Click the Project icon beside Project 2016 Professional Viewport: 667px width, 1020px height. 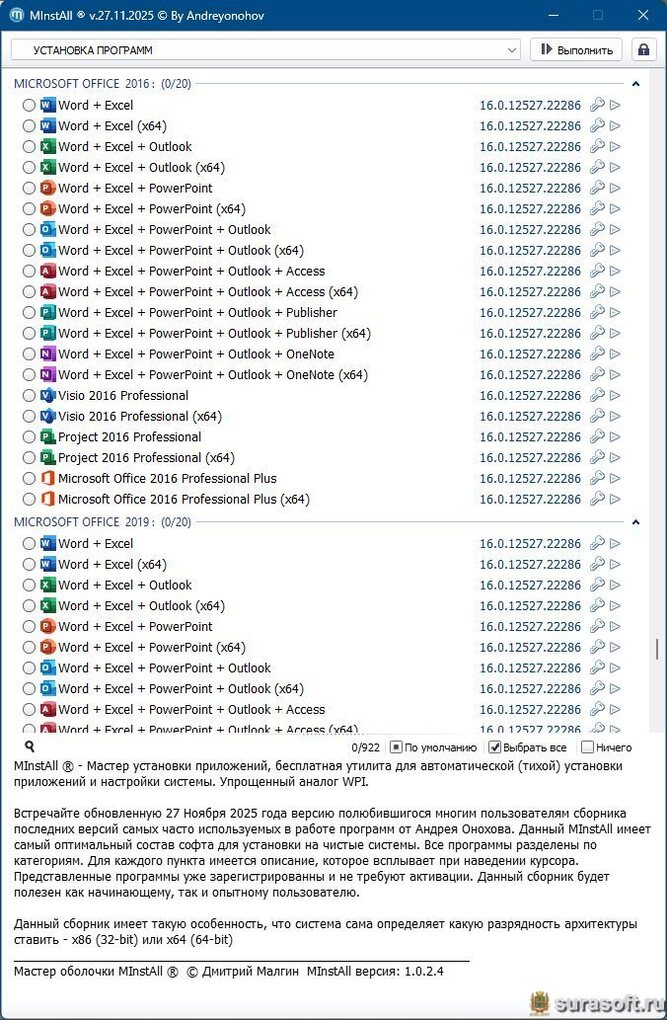[x=48, y=437]
